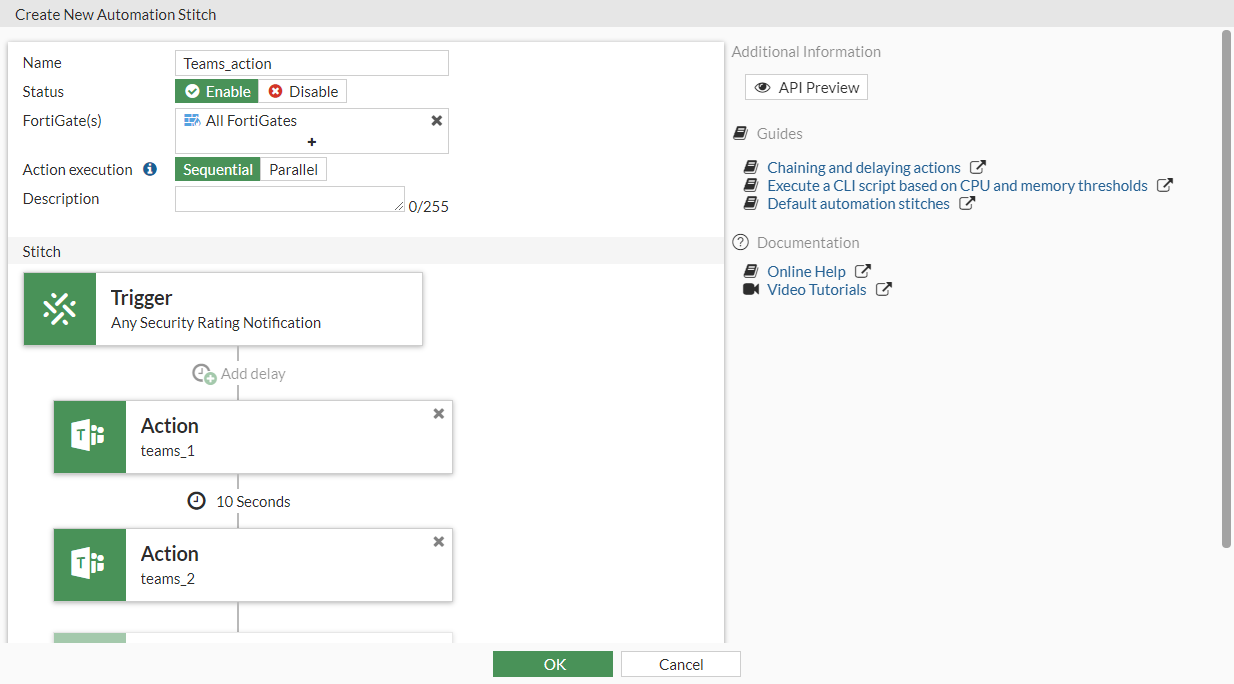Click the 10 Seconds delay clock icon

pos(197,501)
